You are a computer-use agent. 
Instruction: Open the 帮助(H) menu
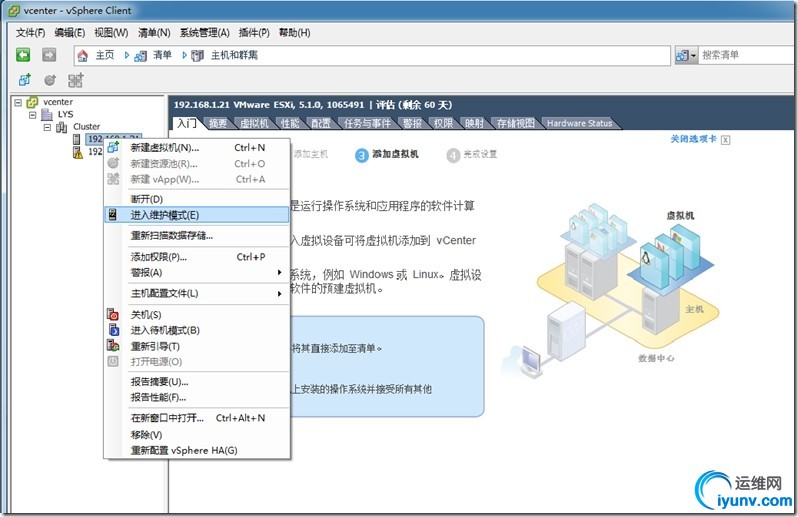tap(295, 33)
